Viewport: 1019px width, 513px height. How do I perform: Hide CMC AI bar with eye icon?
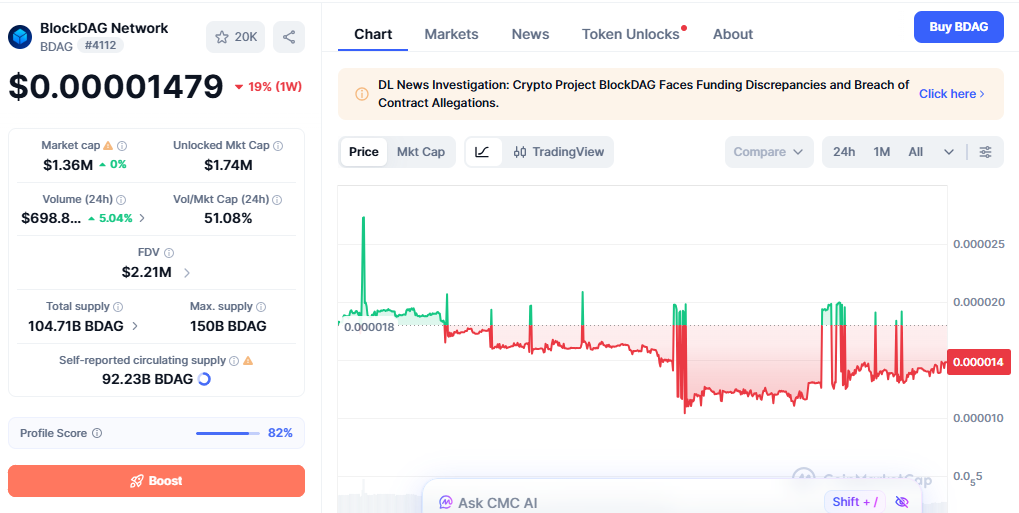click(902, 502)
